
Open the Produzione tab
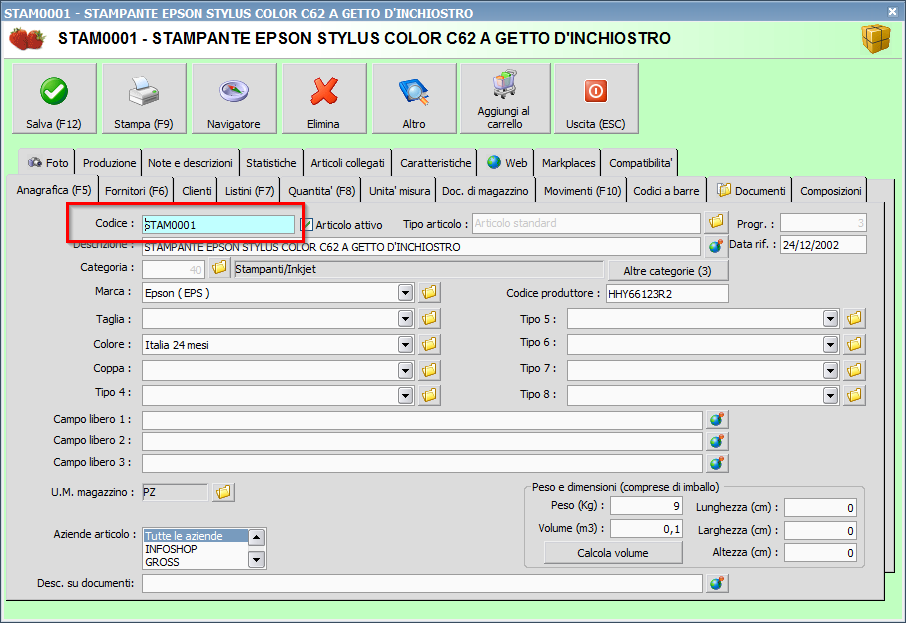(109, 163)
